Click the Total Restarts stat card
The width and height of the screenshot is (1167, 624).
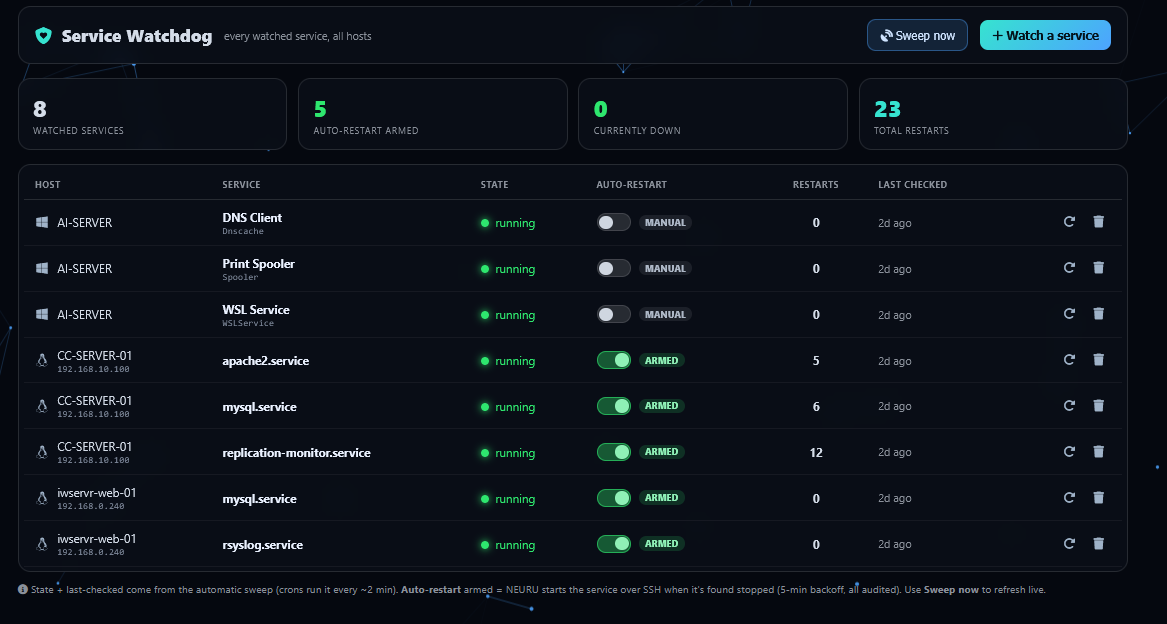(993, 114)
